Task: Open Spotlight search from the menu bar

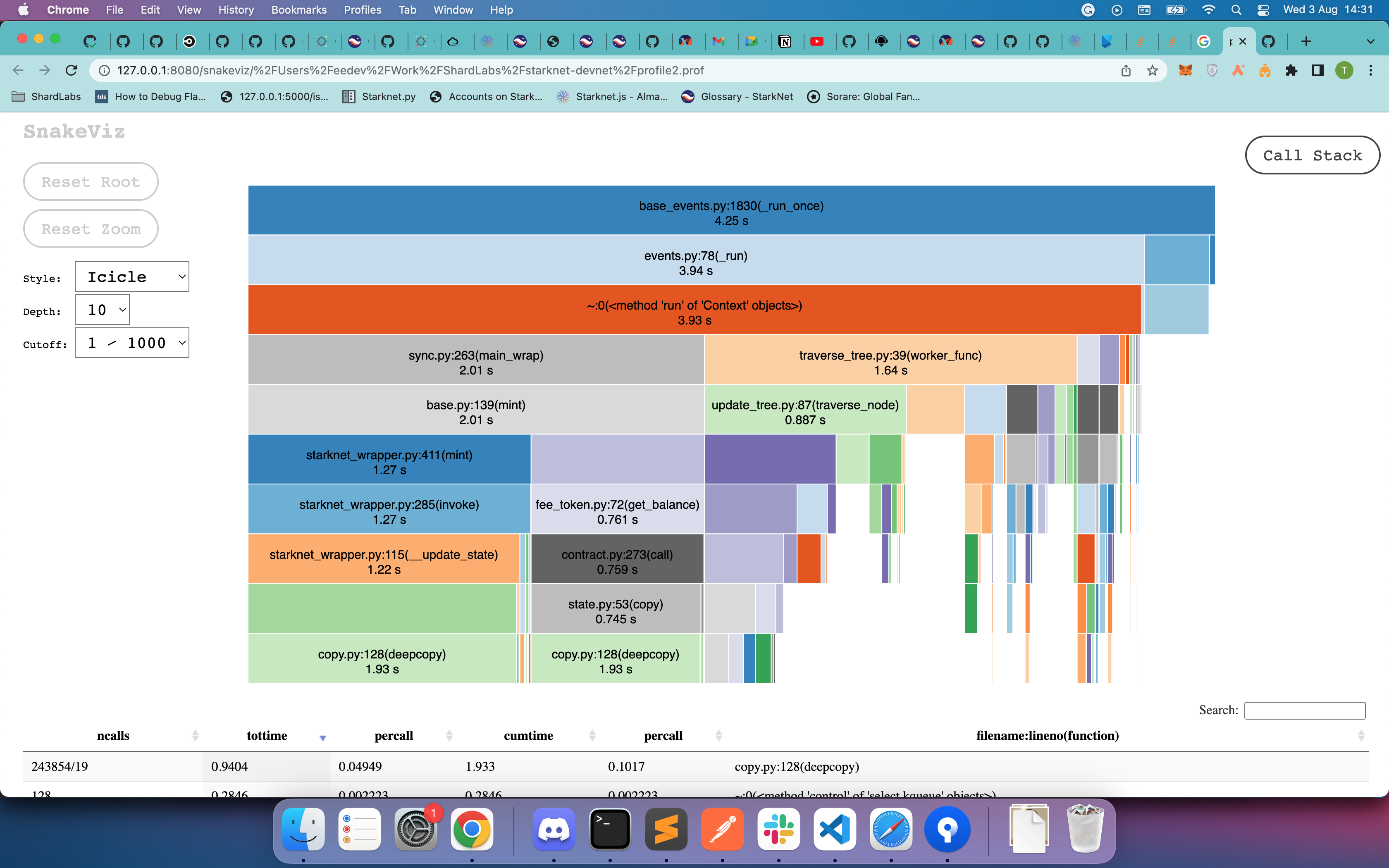Action: click(x=1236, y=10)
